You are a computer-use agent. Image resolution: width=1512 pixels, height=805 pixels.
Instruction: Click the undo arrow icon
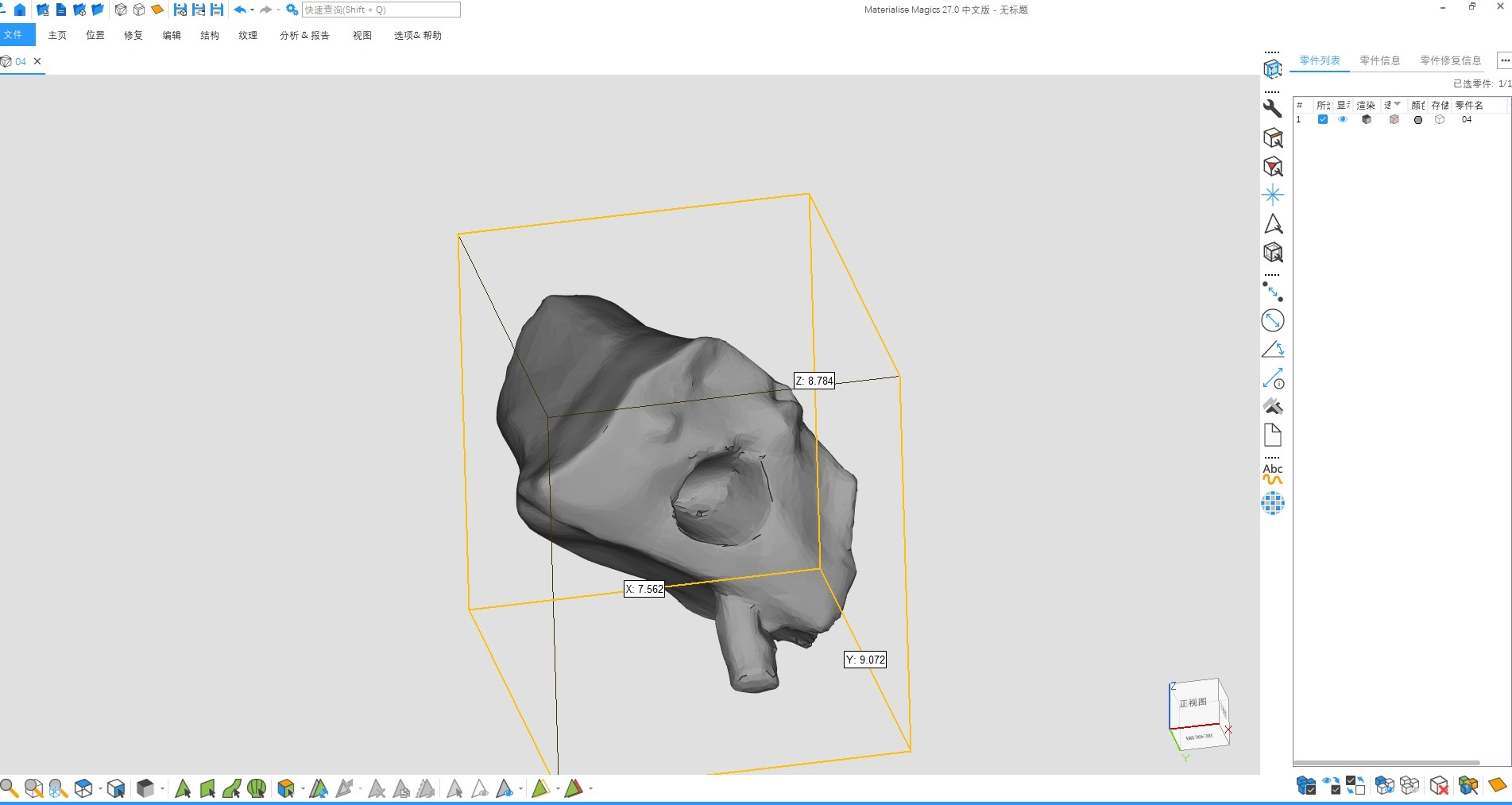pos(240,10)
